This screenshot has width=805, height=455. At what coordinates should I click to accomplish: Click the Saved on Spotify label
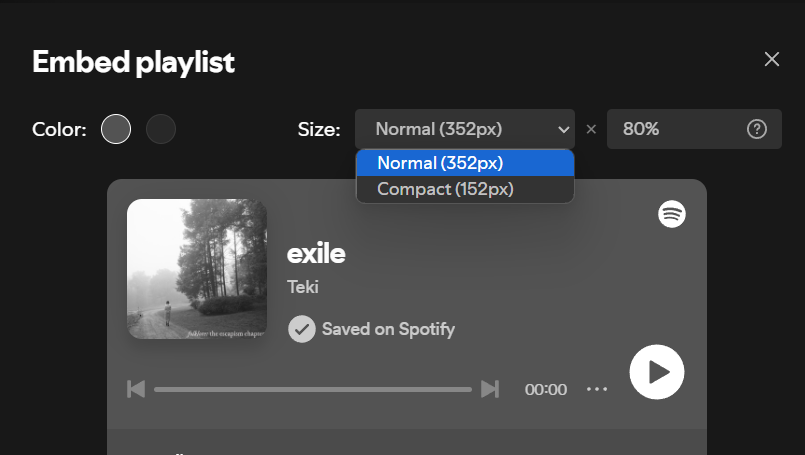(x=388, y=329)
